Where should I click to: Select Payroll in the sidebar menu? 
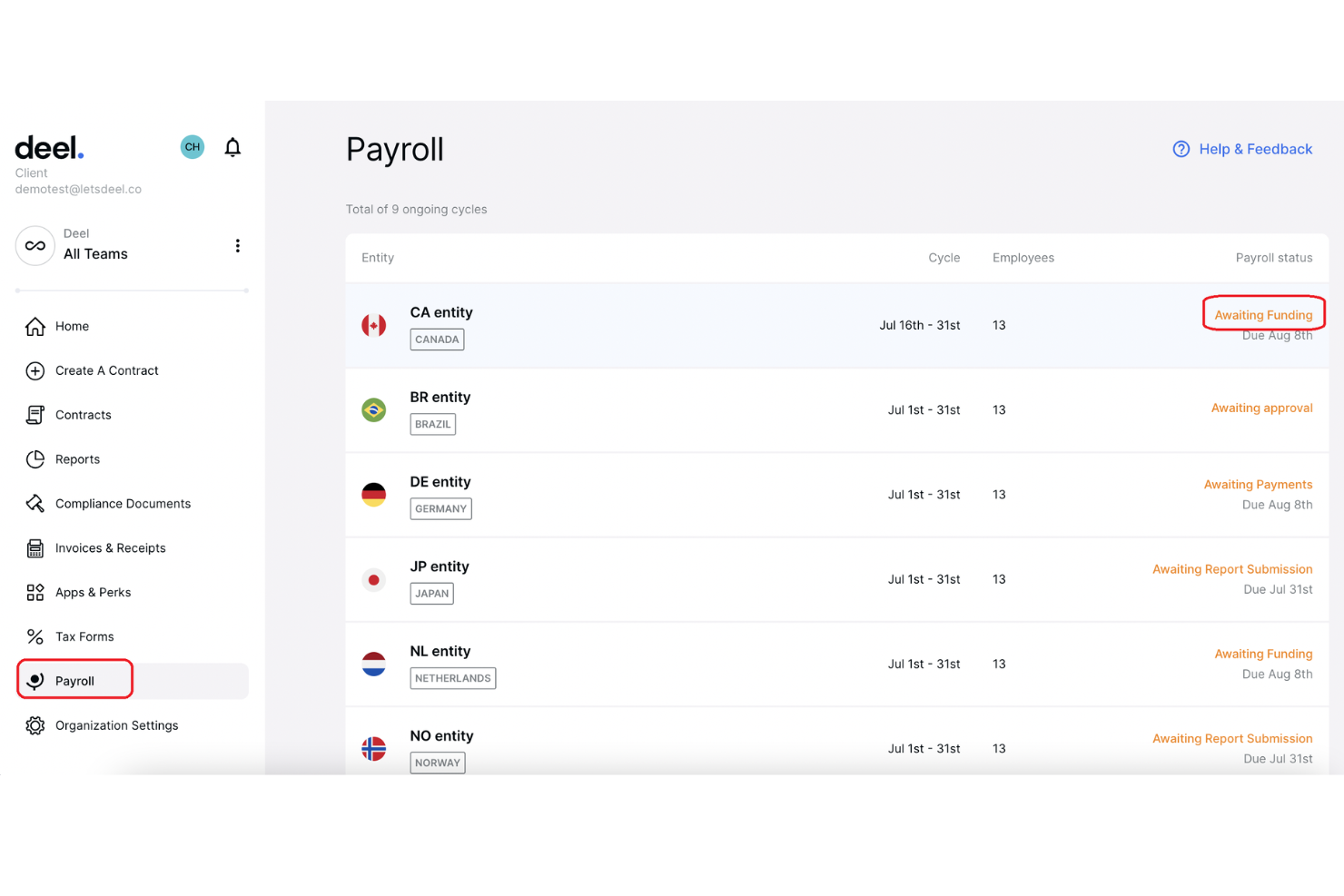coord(74,680)
